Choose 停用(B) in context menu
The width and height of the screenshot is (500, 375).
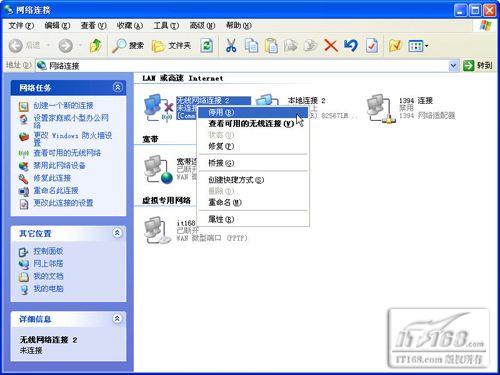pos(253,112)
